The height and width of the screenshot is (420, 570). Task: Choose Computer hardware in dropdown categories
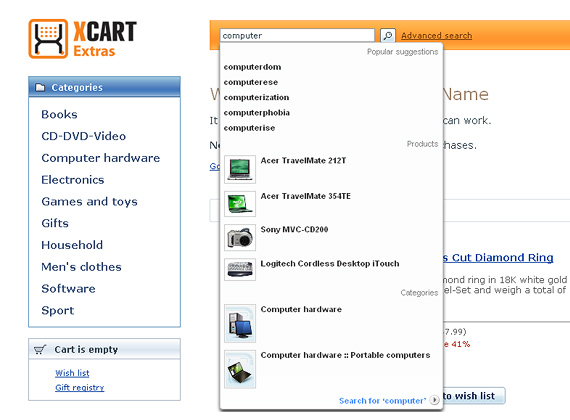301,309
